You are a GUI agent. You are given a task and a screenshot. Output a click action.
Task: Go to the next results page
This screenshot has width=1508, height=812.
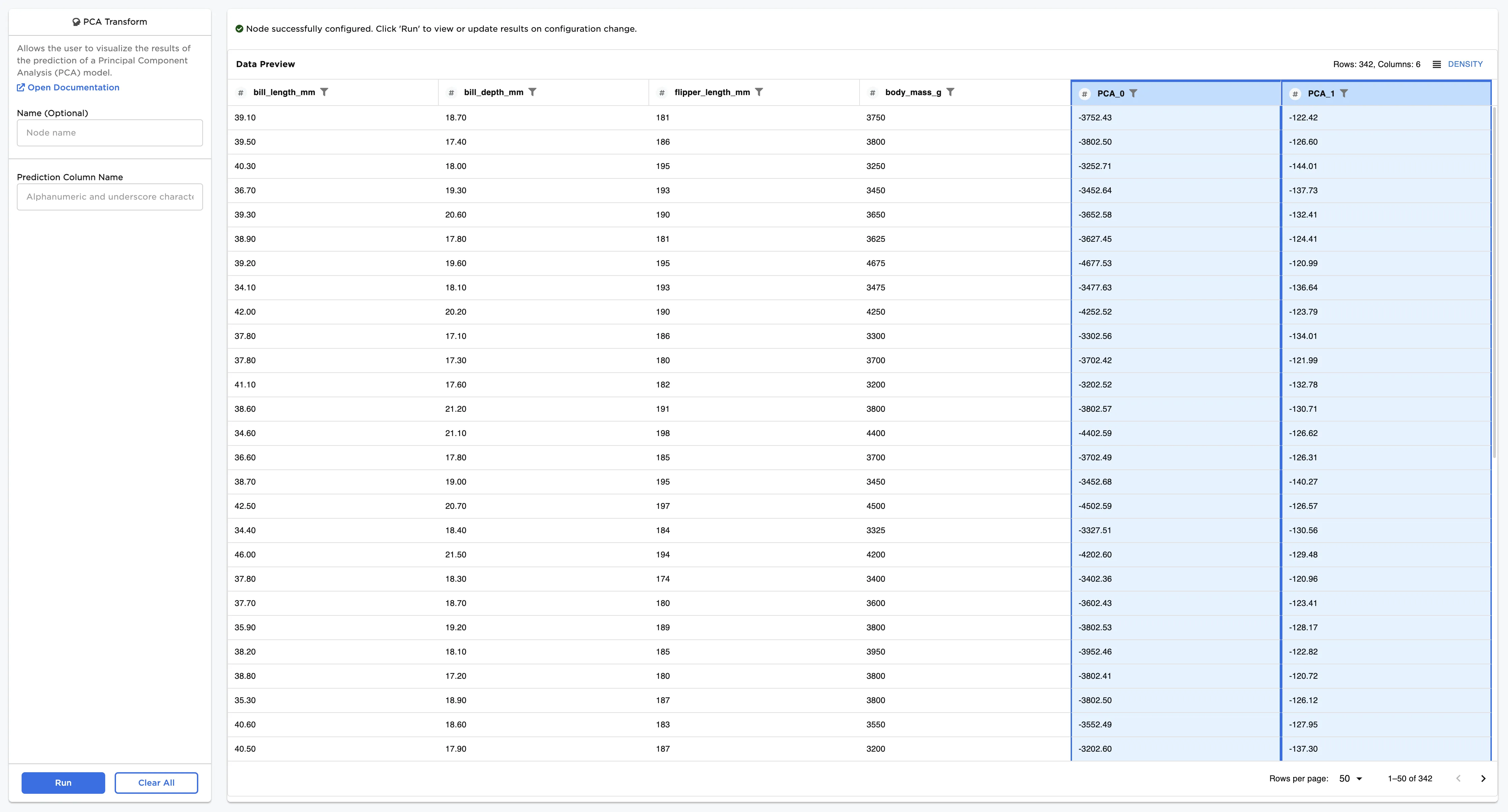coord(1483,779)
